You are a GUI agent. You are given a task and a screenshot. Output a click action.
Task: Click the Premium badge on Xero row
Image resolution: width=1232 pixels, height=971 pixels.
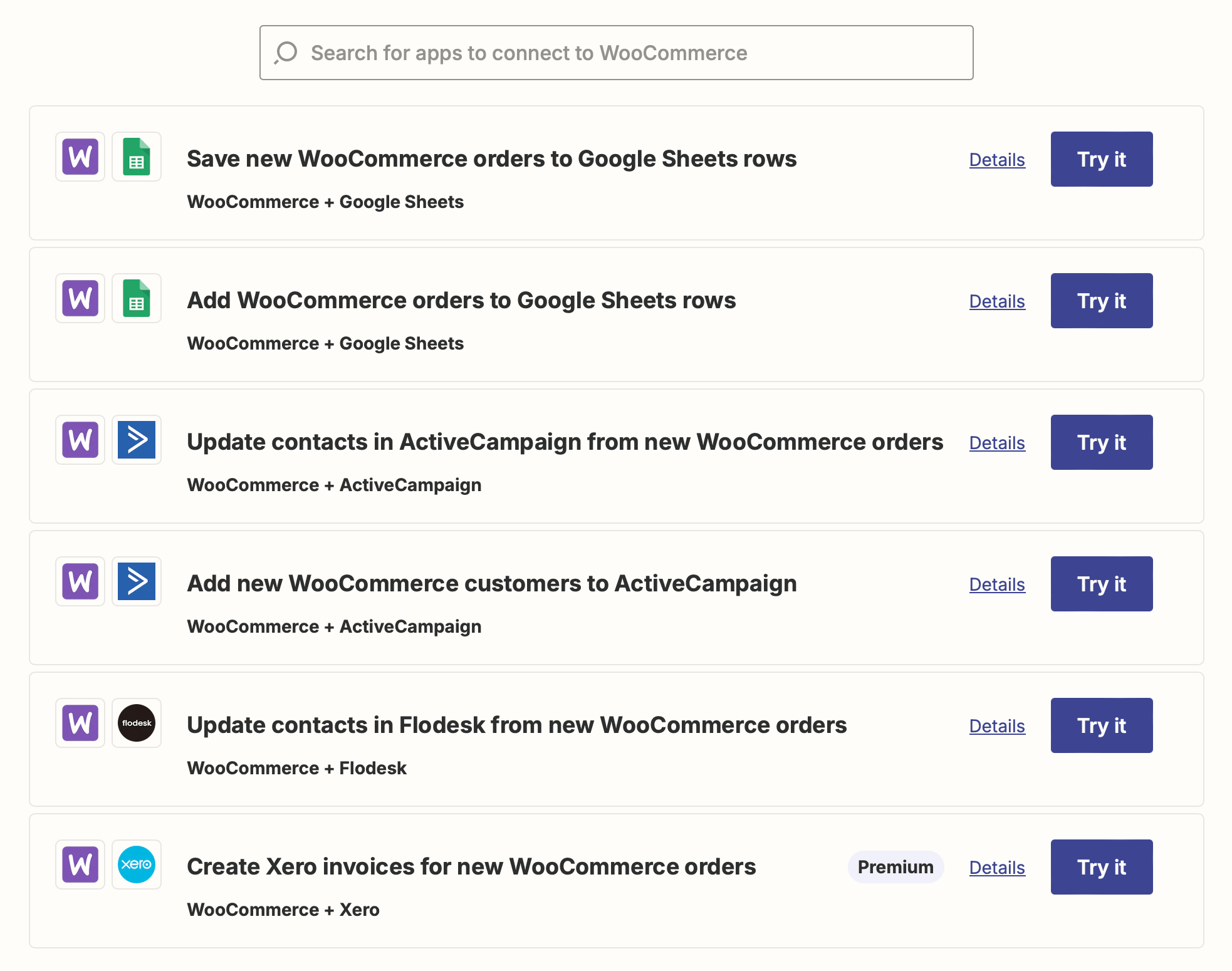pyautogui.click(x=895, y=867)
